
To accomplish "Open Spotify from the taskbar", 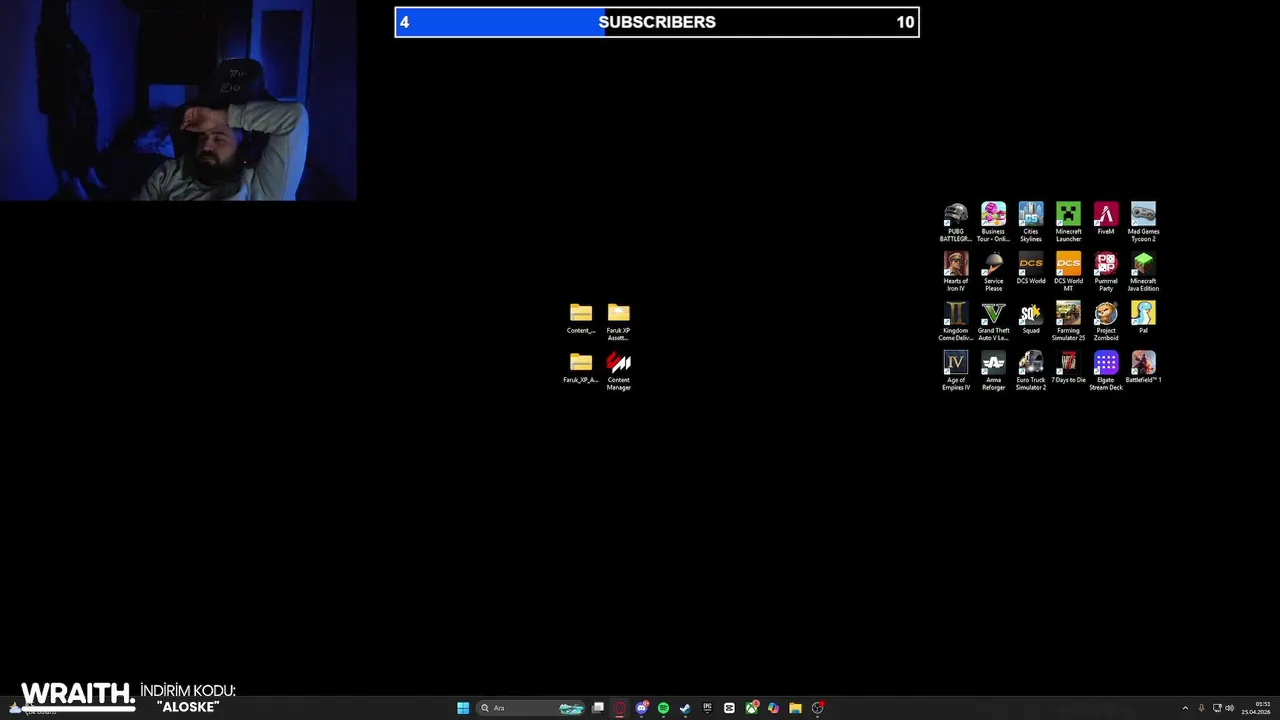I will (x=663, y=708).
